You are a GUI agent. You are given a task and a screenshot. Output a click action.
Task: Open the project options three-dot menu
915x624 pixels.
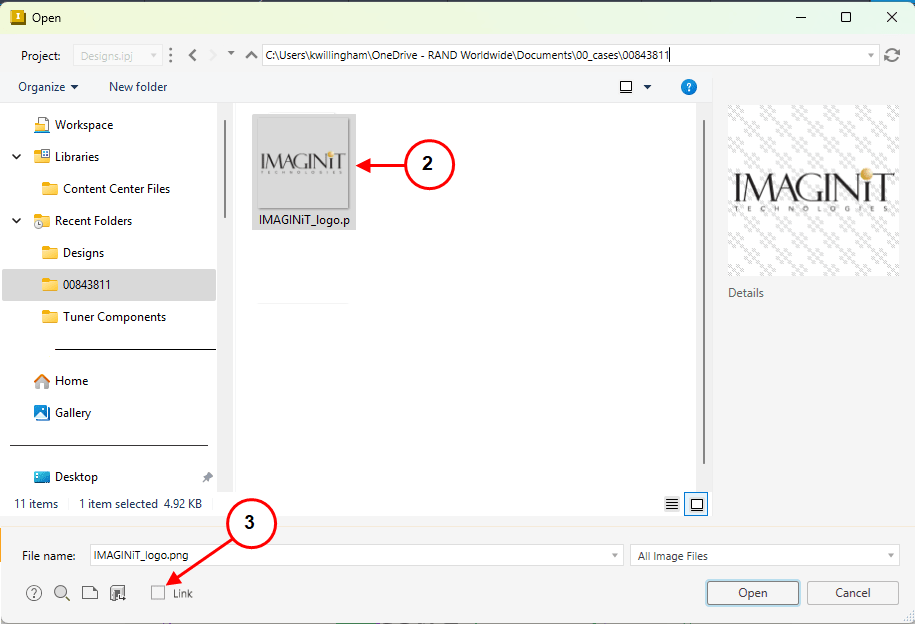pyautogui.click(x=170, y=55)
